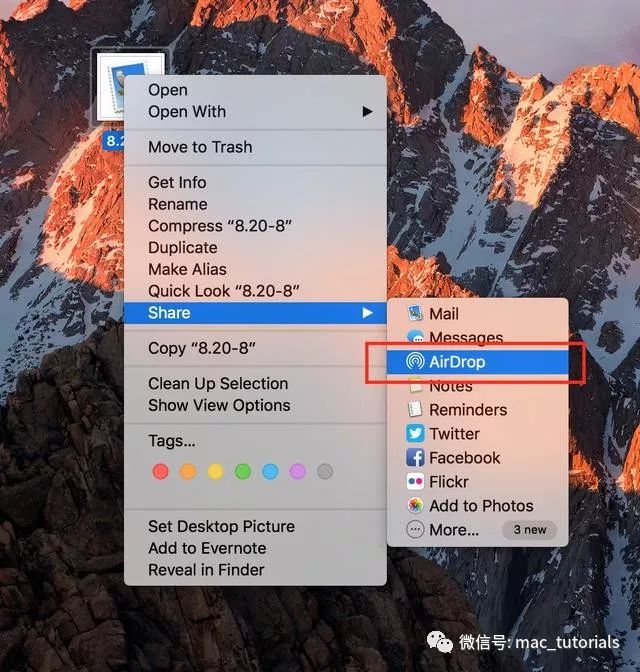Select the AirDrop sharing icon

415,362
